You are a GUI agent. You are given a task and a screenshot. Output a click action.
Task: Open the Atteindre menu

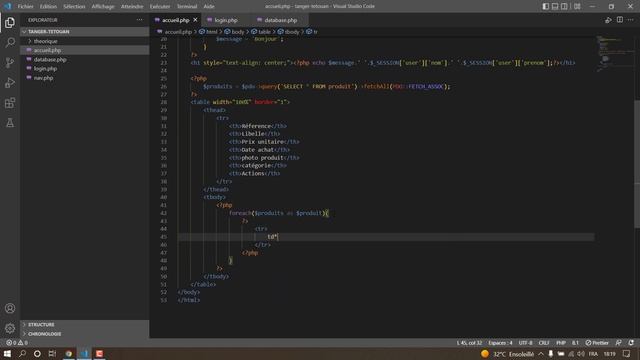[x=132, y=6]
